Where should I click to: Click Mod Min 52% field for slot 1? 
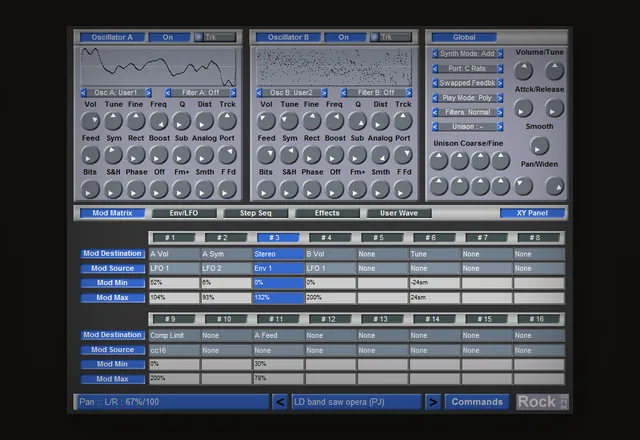pyautogui.click(x=174, y=283)
